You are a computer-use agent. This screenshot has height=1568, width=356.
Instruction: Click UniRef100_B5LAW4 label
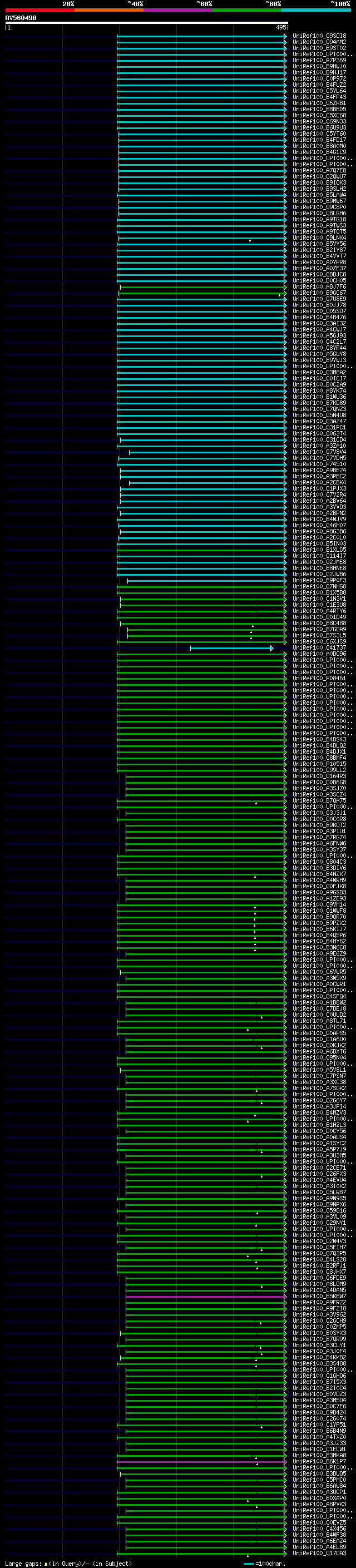319,195
